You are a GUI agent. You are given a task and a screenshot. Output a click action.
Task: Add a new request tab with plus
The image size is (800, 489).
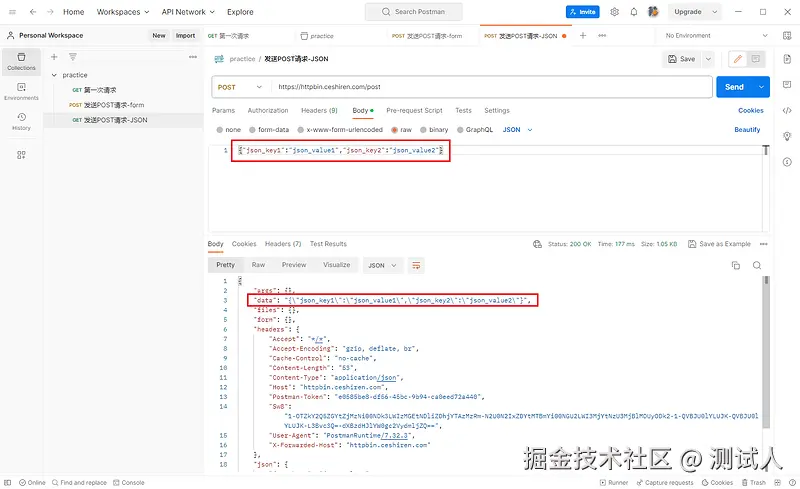click(x=583, y=35)
